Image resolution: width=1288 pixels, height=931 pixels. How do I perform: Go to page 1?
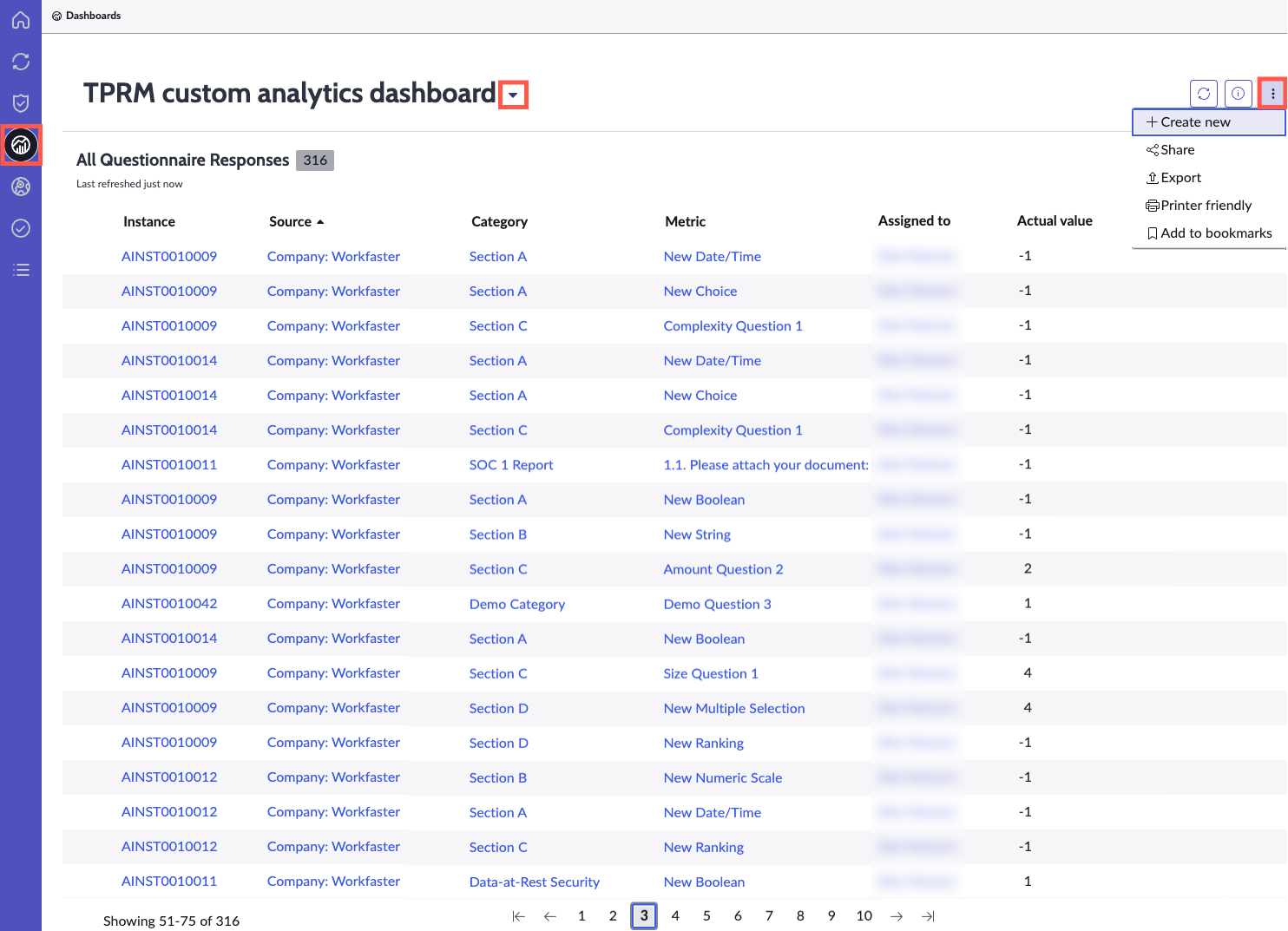tap(582, 916)
